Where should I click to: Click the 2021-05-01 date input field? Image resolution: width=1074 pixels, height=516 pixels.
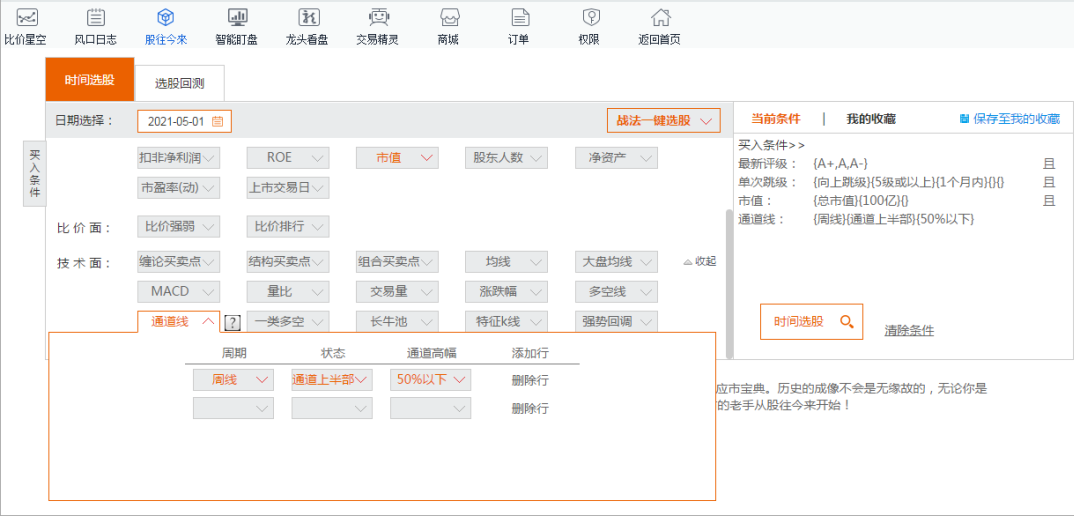pos(184,121)
